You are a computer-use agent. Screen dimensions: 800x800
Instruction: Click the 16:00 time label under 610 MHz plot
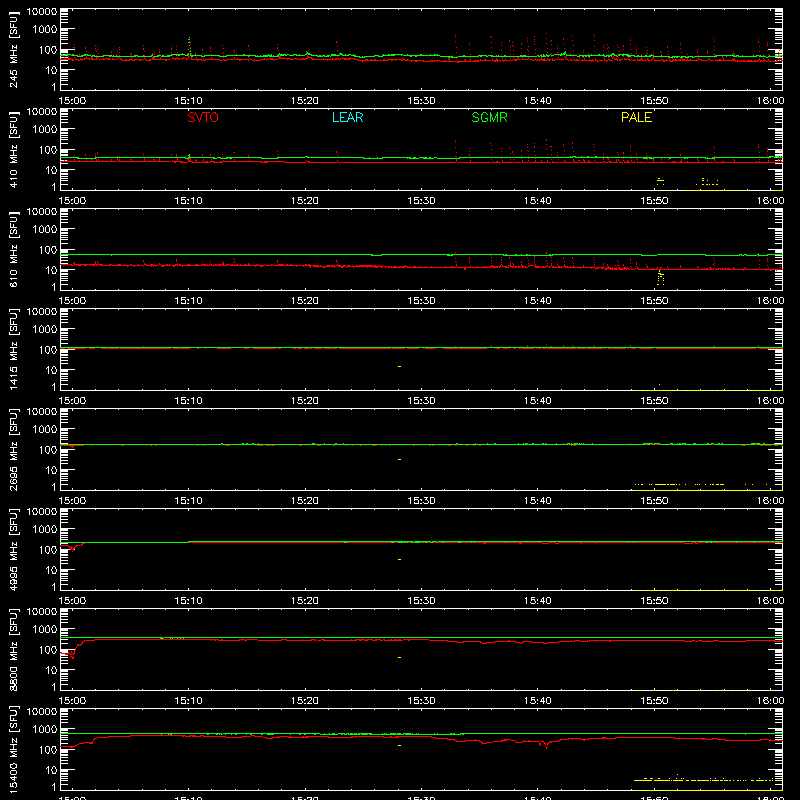(770, 301)
